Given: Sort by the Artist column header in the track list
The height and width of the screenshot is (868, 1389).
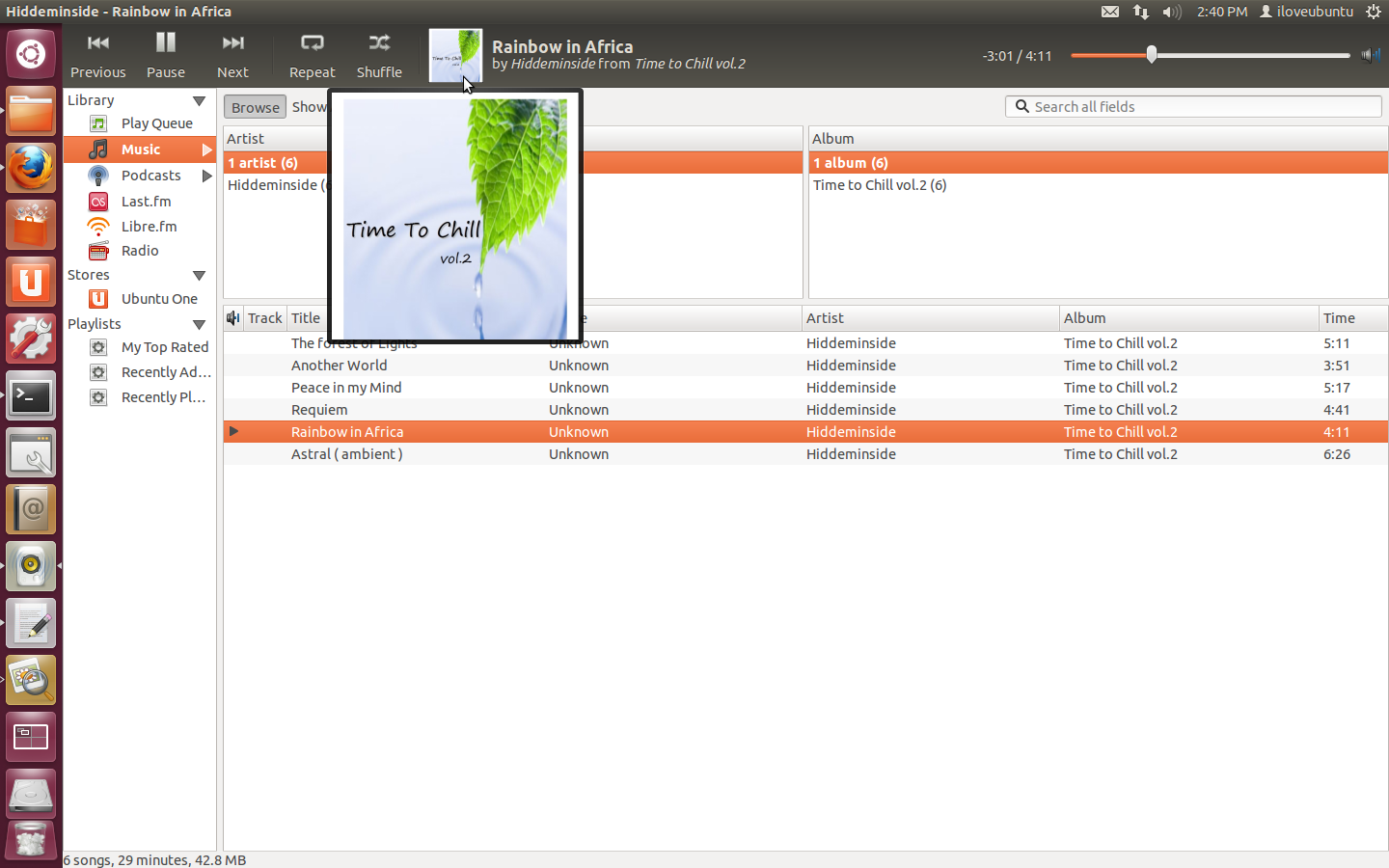Looking at the screenshot, I should coord(930,318).
